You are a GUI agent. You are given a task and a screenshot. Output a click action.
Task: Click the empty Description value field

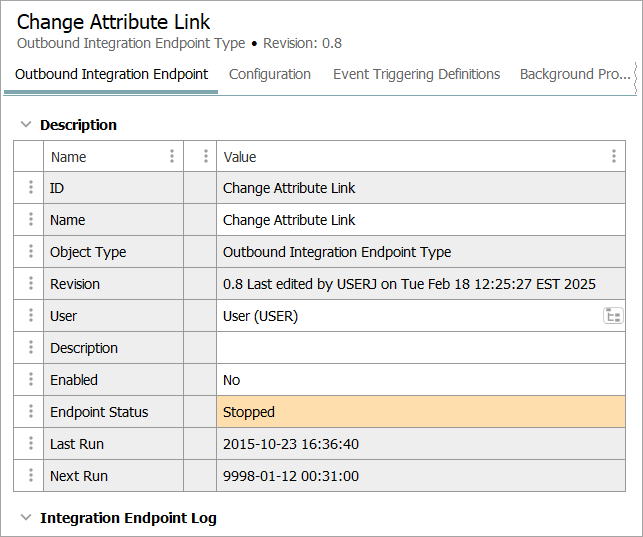pyautogui.click(x=420, y=348)
